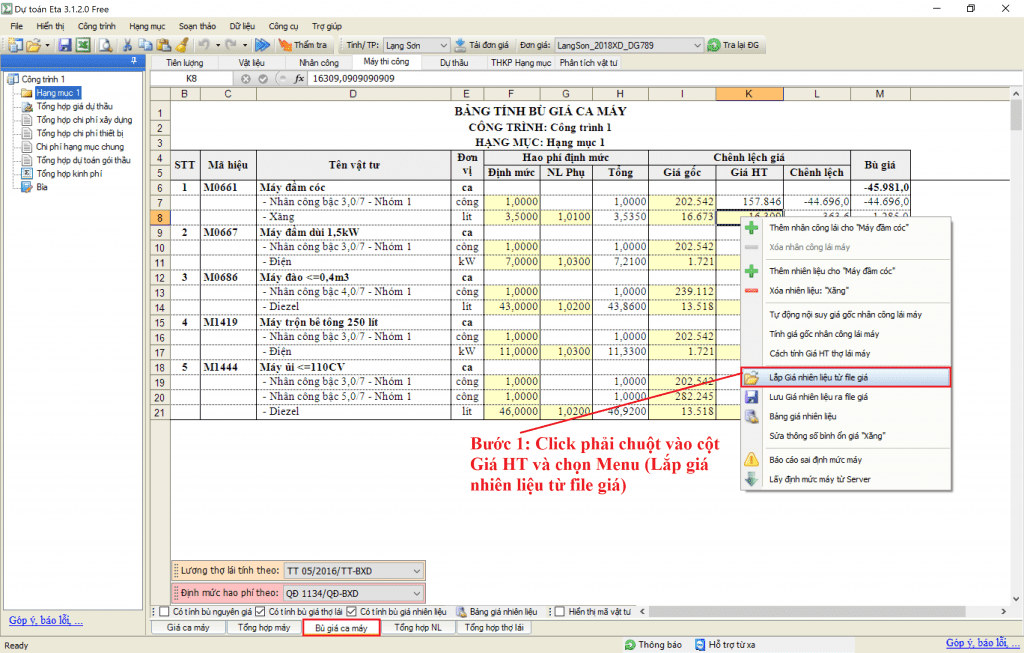This screenshot has height=653, width=1024.
Task: Cut selection with the scissors icon
Action: 127,45
